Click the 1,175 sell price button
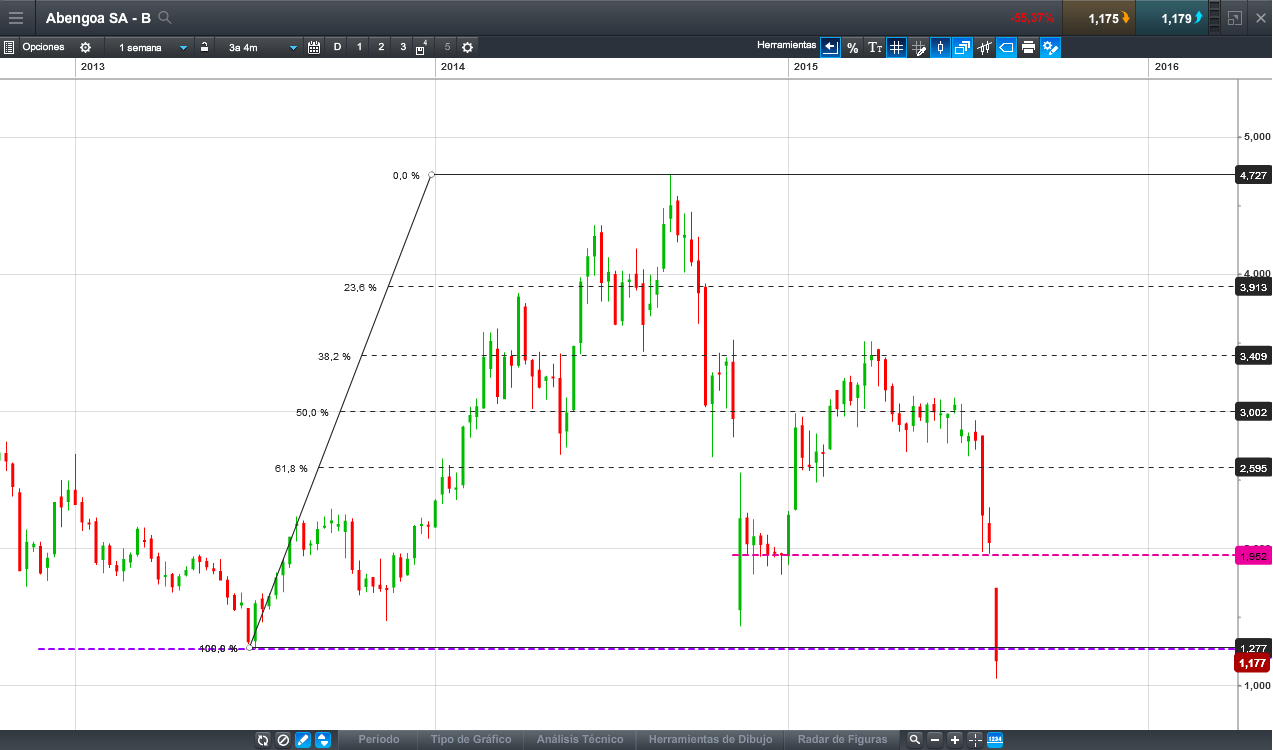 pyautogui.click(x=1099, y=18)
